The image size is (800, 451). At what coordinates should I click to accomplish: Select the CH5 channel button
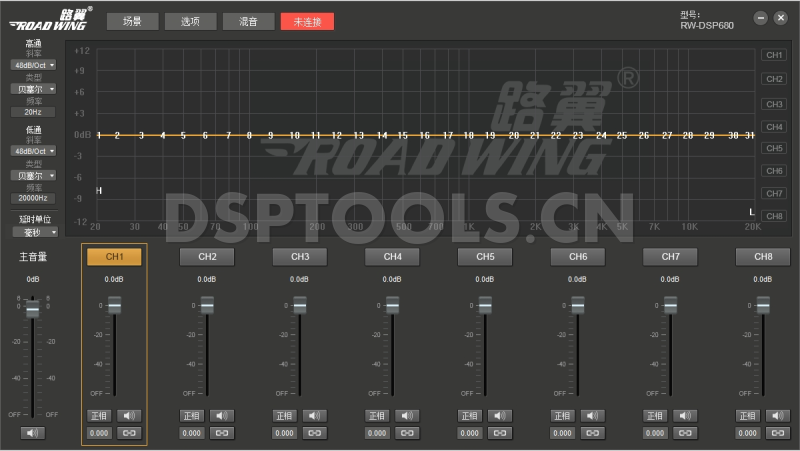pyautogui.click(x=485, y=257)
